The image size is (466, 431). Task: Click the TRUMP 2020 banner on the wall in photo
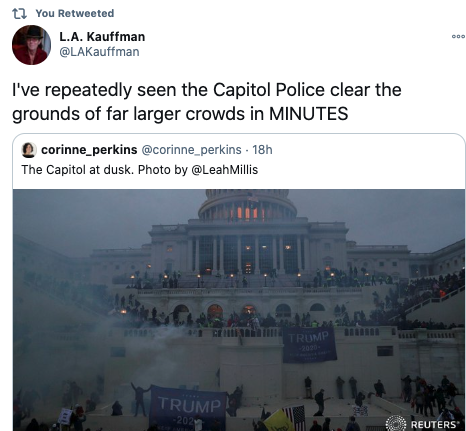pos(309,345)
